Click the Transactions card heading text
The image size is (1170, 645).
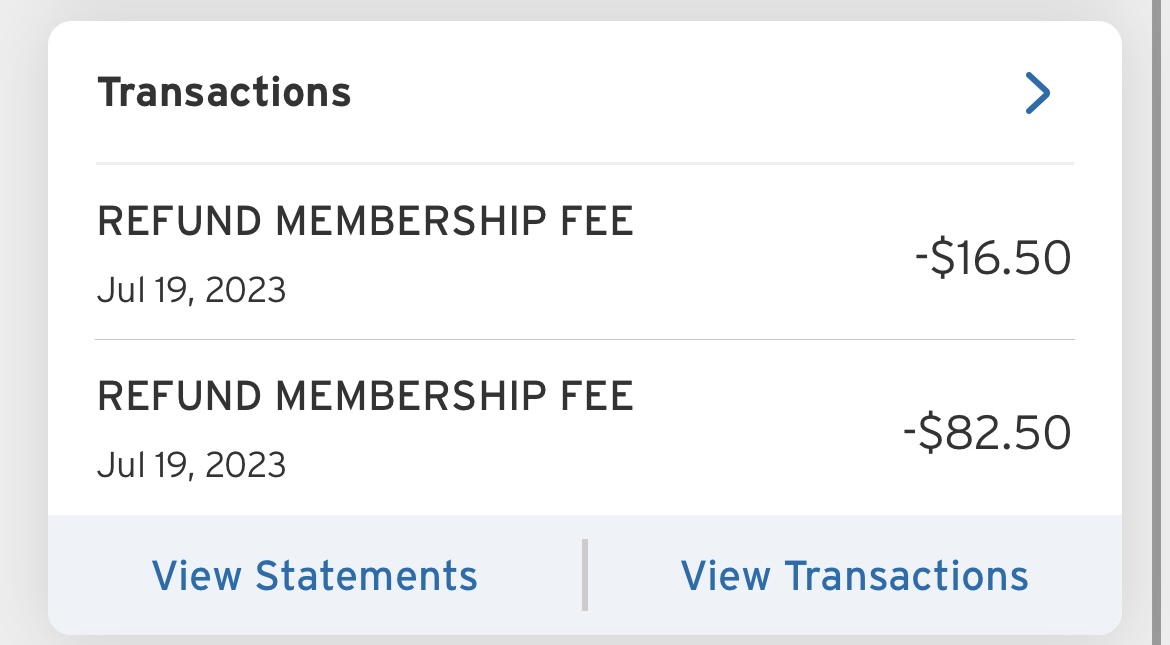tap(224, 93)
